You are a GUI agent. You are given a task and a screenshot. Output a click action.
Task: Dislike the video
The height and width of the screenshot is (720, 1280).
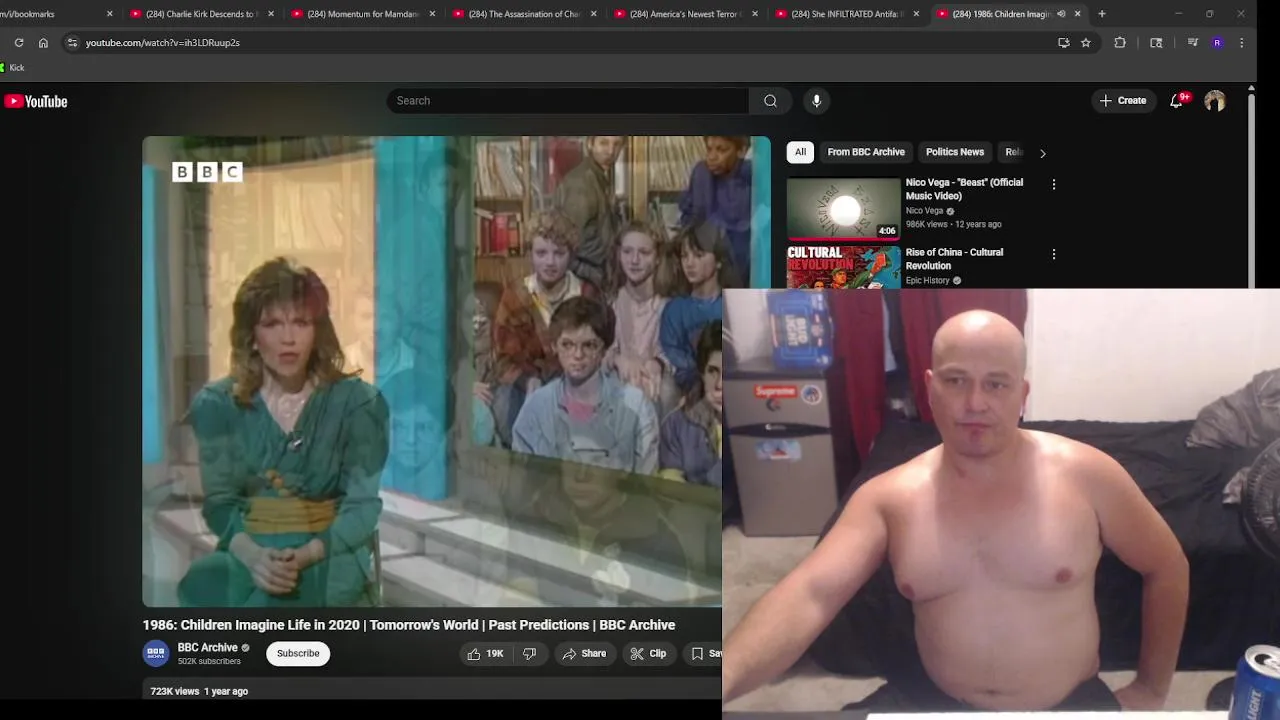pos(530,654)
